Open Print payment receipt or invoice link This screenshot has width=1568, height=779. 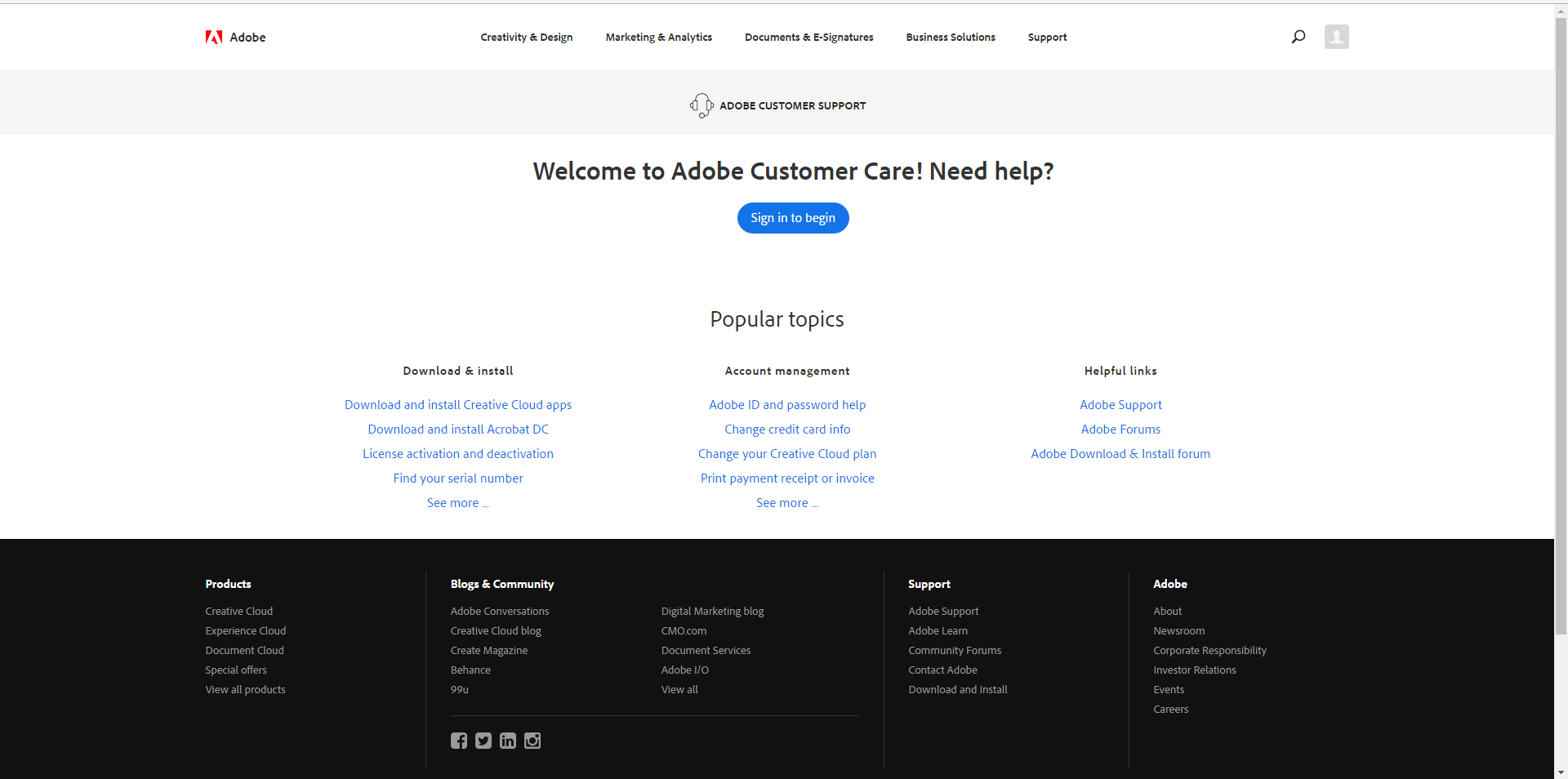787,479
